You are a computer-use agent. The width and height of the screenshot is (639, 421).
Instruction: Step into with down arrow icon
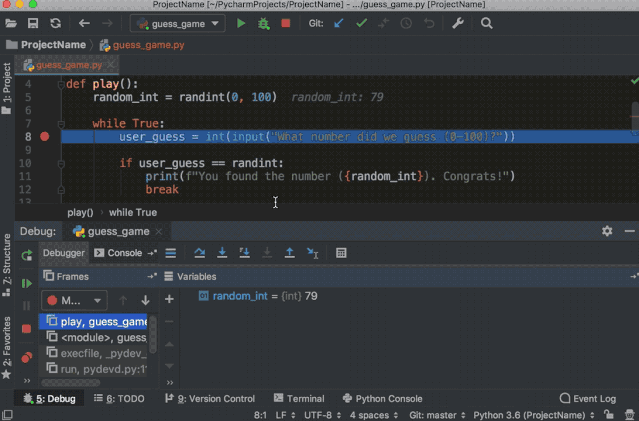(222, 253)
